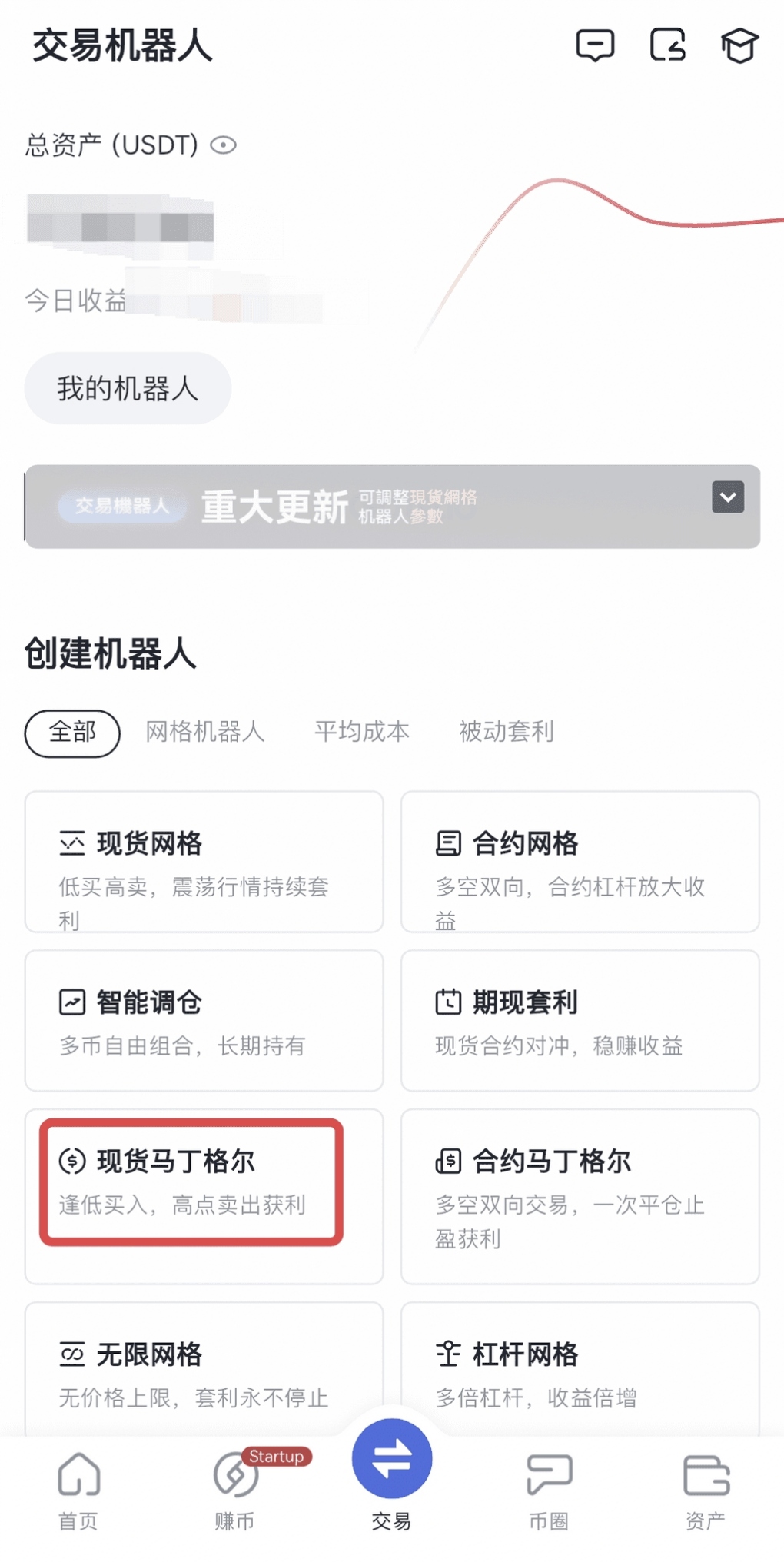Image resolution: width=784 pixels, height=1562 pixels.
Task: Select the 合约马丁格尔 bot card
Action: point(580,1195)
